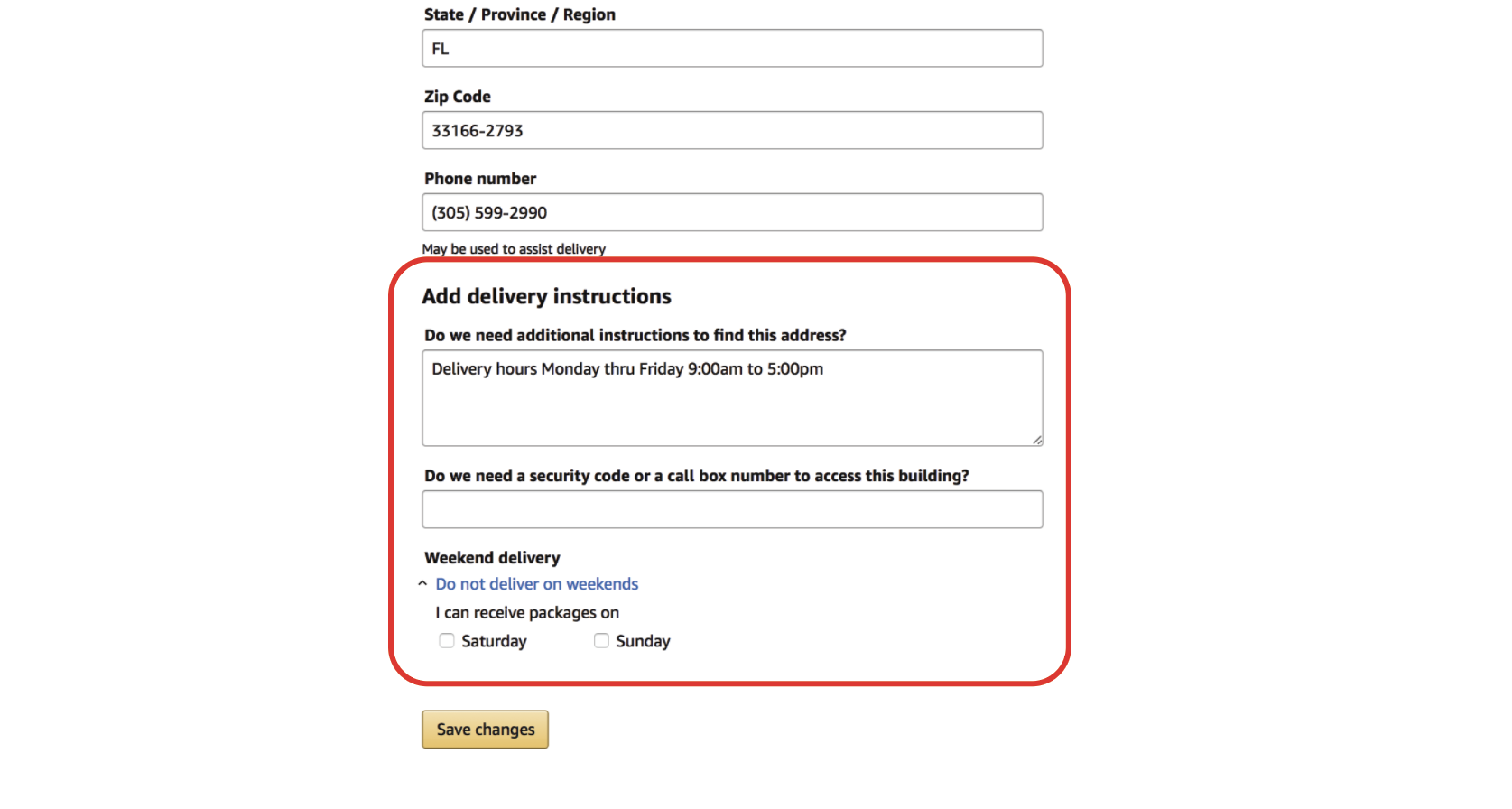Select the Phone number input box

click(732, 212)
